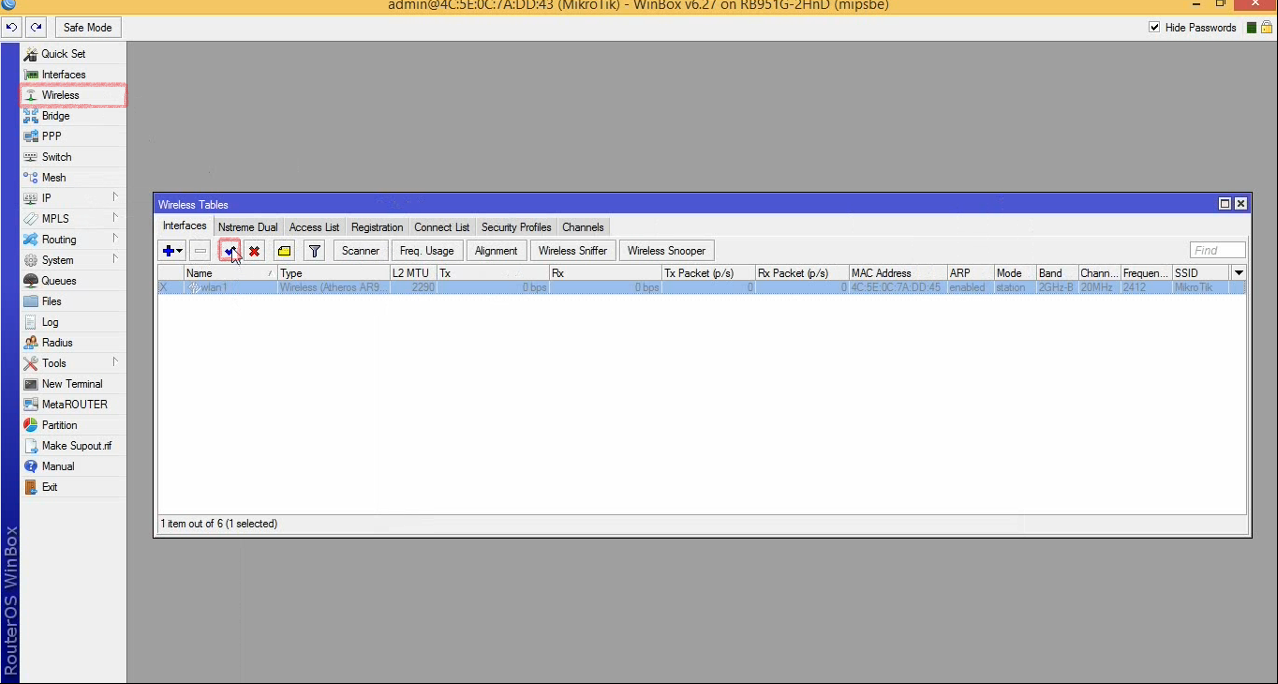Click Make Supout.rif
The width and height of the screenshot is (1278, 684).
click(x=72, y=446)
